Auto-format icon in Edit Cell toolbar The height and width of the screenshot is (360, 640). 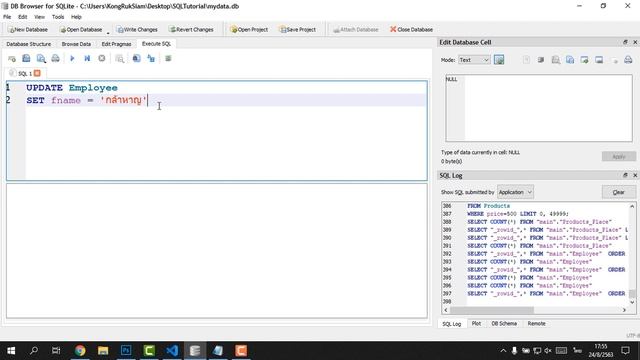[x=526, y=60]
